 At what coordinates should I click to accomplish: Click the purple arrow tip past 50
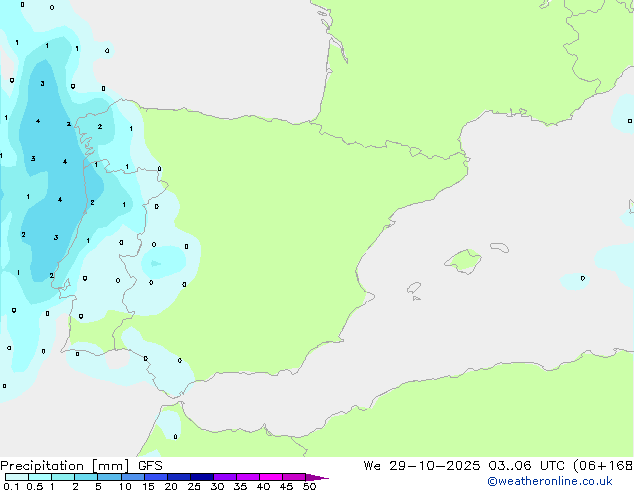pyautogui.click(x=317, y=477)
